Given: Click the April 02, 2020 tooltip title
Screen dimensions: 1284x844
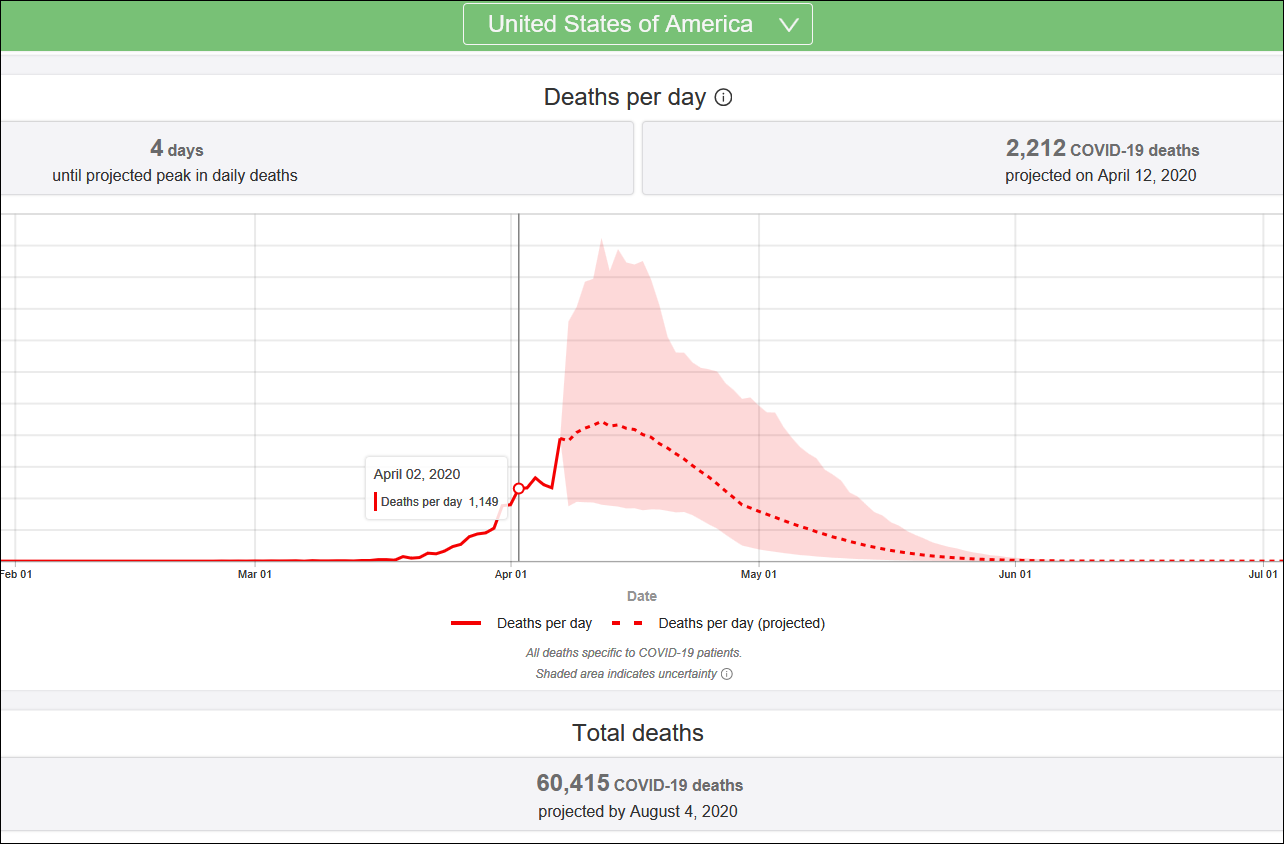Looking at the screenshot, I should coord(417,474).
